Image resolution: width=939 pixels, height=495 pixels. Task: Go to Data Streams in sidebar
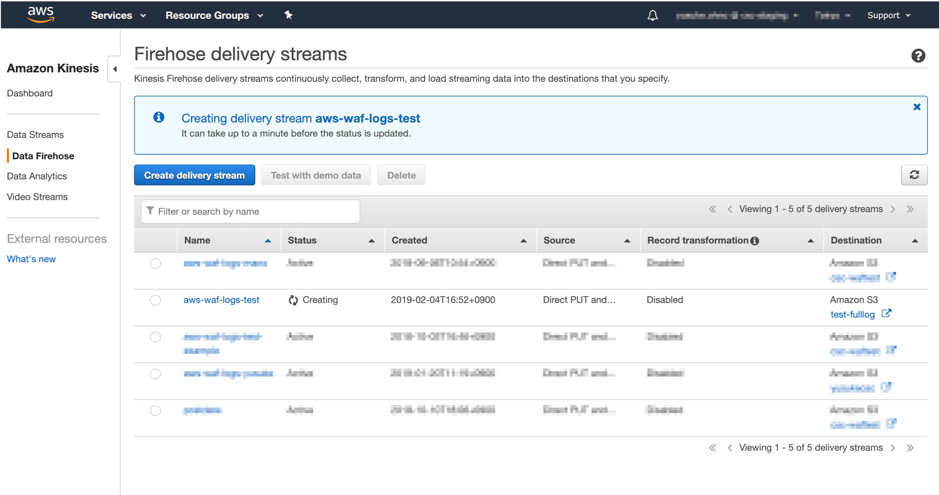pos(35,135)
